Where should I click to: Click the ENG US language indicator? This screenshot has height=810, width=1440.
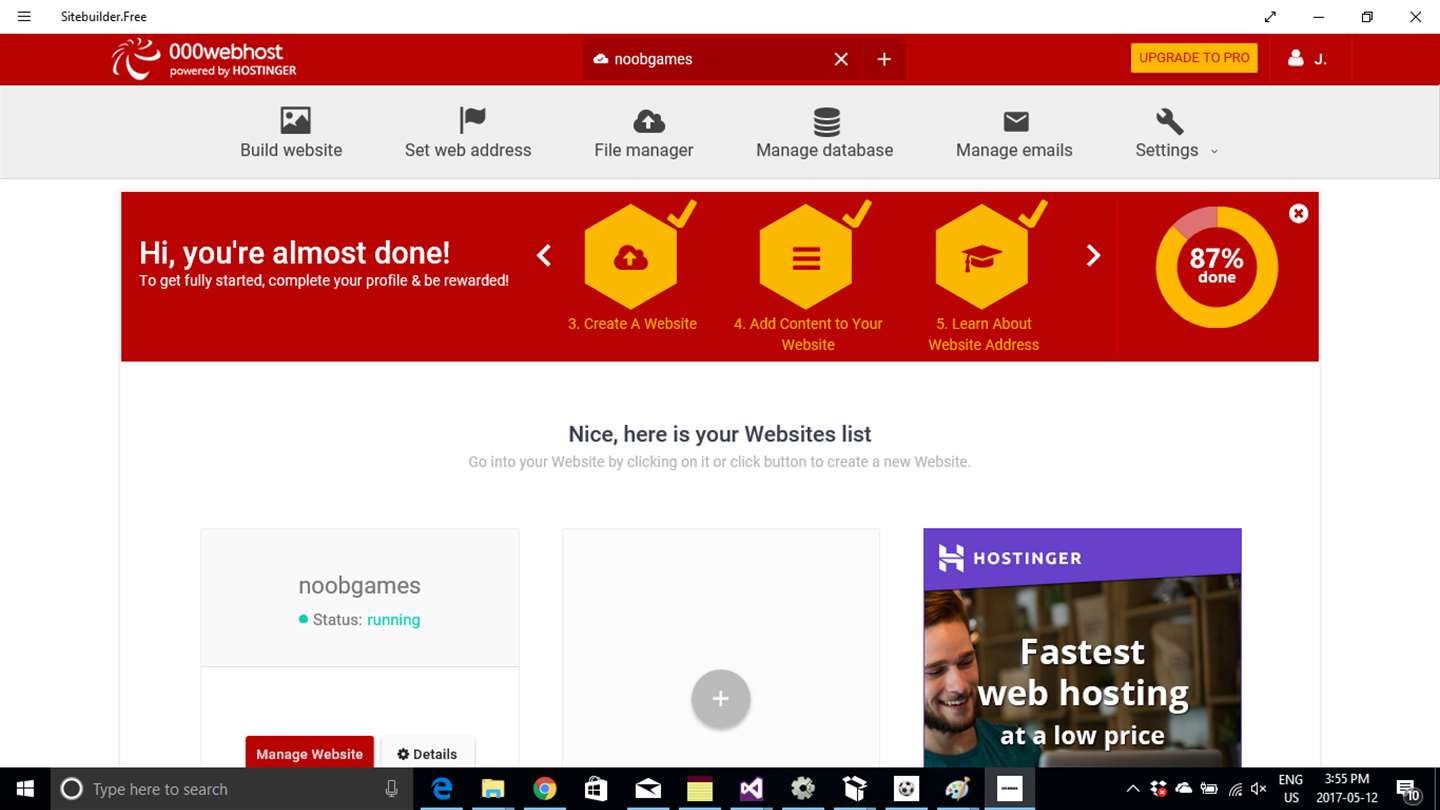point(1291,789)
